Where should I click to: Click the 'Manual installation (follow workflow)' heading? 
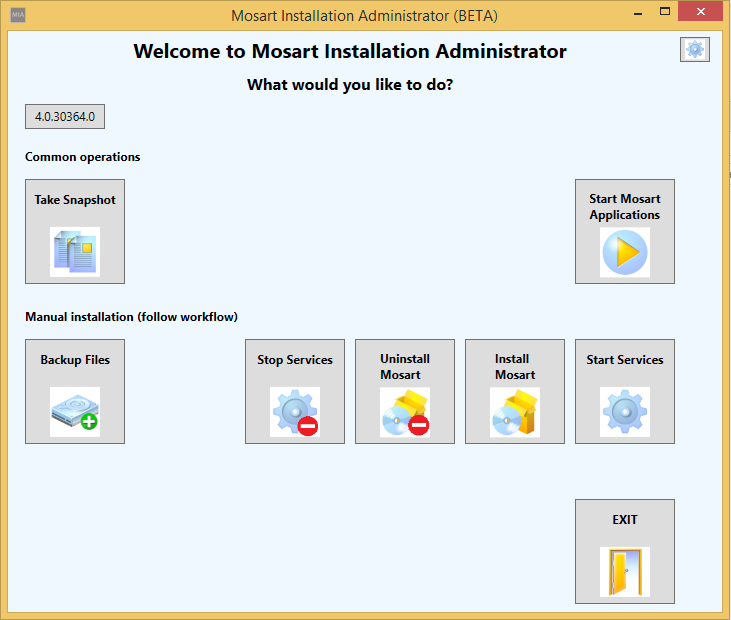pos(131,317)
